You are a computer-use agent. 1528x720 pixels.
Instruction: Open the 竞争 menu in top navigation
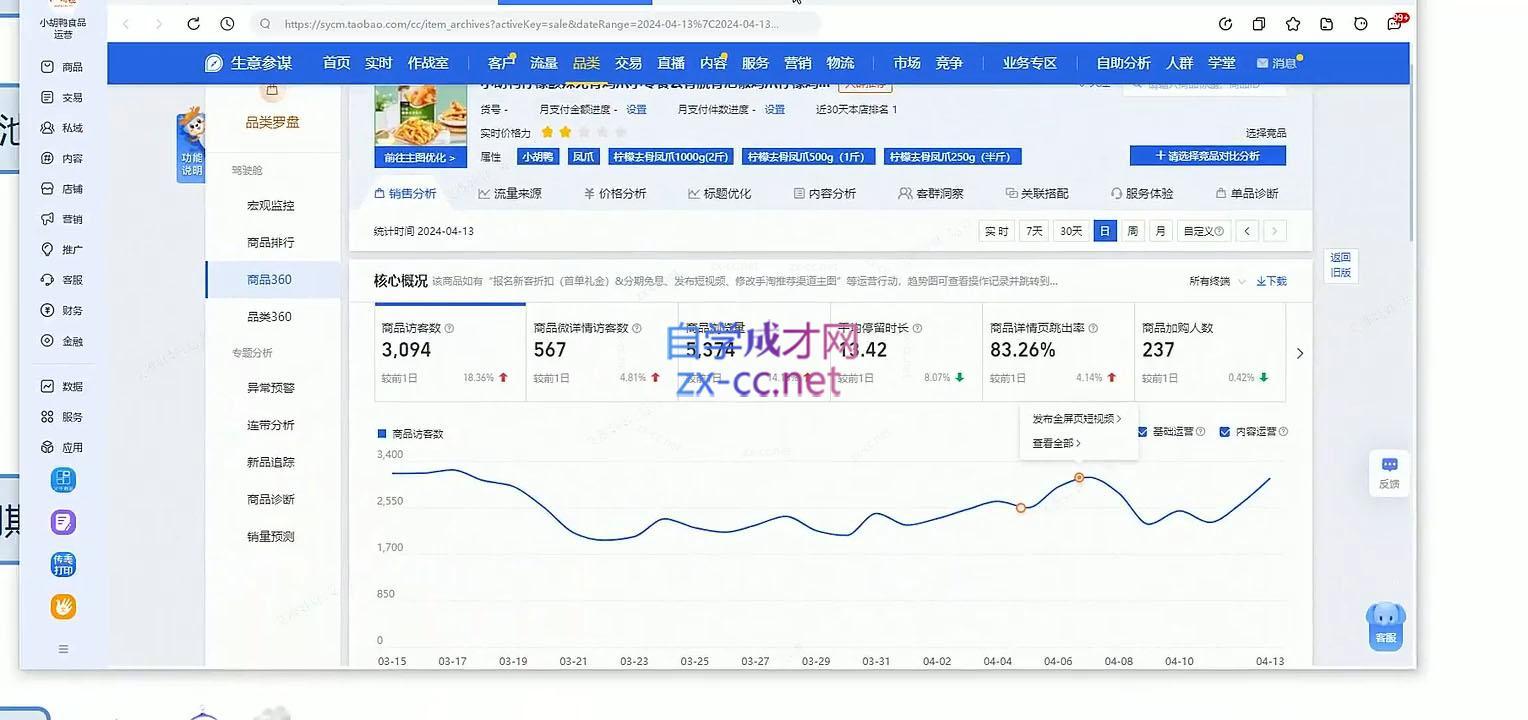[x=948, y=62]
